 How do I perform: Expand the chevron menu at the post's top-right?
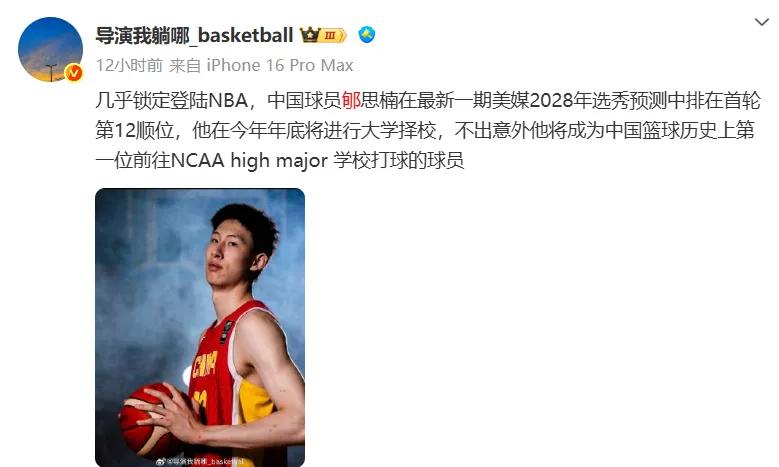click(762, 22)
